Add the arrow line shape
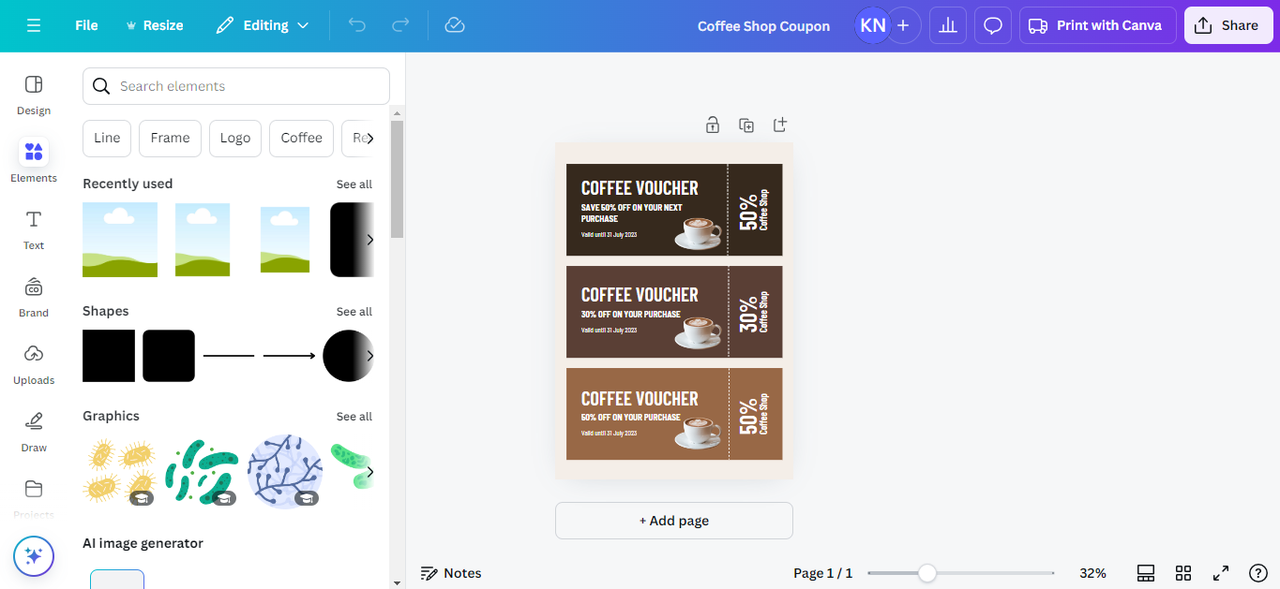The width and height of the screenshot is (1280, 589). coord(289,356)
